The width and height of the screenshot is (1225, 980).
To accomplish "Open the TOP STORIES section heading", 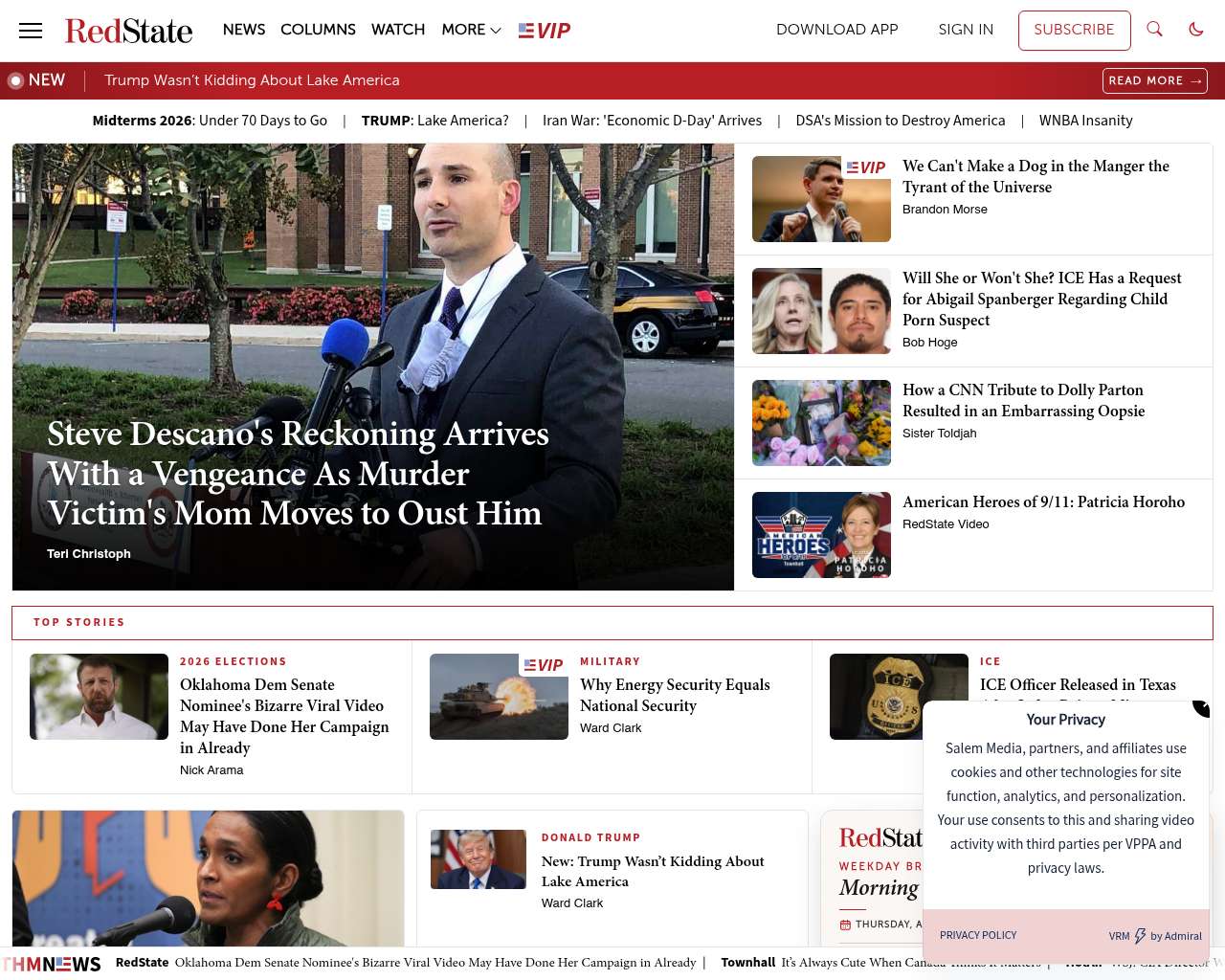I will point(78,622).
